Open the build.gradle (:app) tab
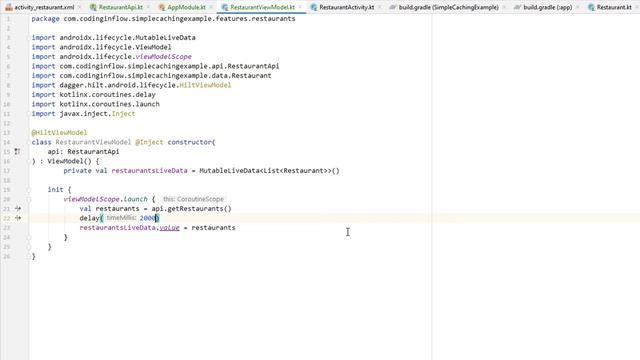Image resolution: width=640 pixels, height=360 pixels. [x=547, y=7]
